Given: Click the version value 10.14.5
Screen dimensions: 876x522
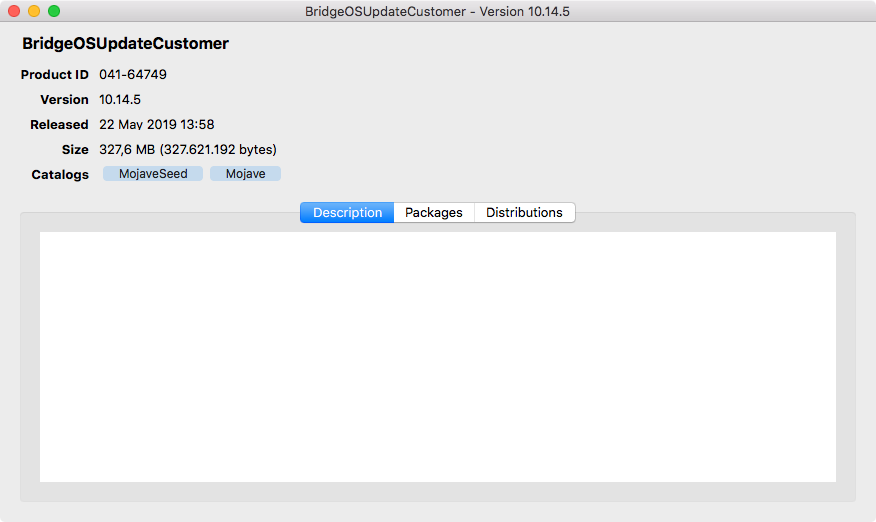Looking at the screenshot, I should (120, 99).
